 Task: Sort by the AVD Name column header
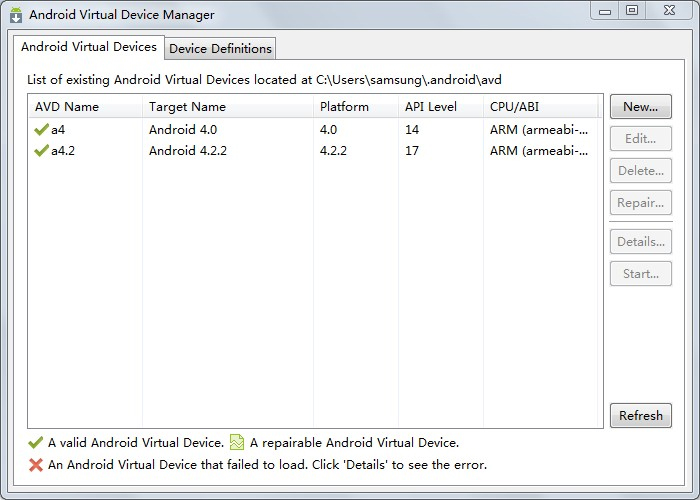(x=85, y=107)
